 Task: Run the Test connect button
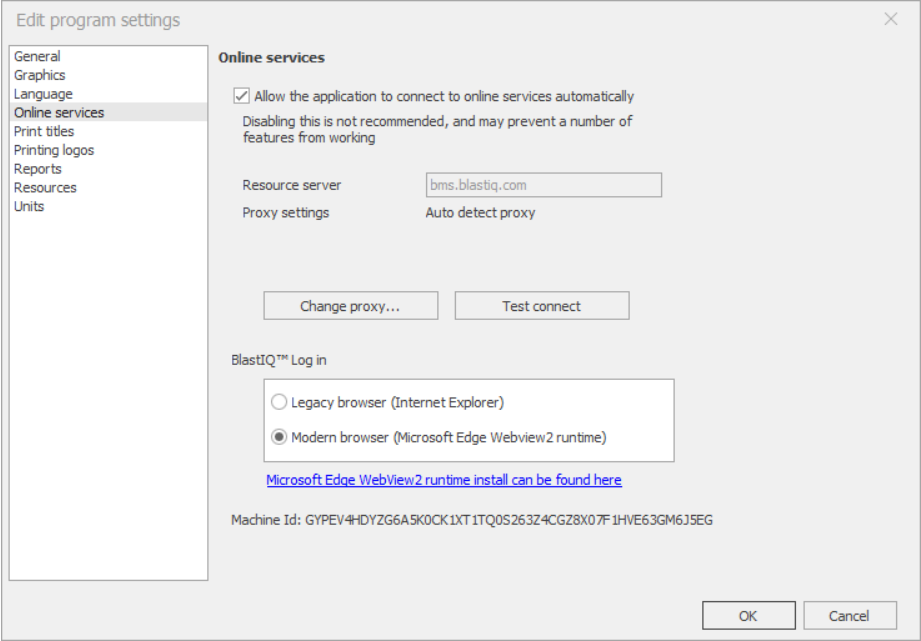(x=542, y=306)
